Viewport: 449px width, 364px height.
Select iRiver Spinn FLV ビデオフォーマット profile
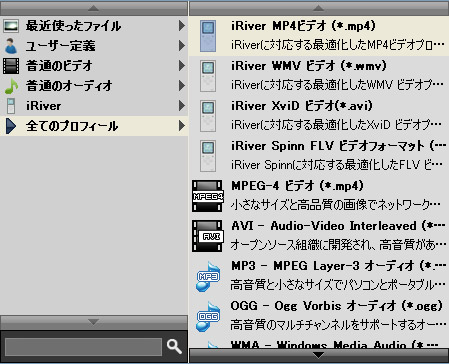click(319, 156)
